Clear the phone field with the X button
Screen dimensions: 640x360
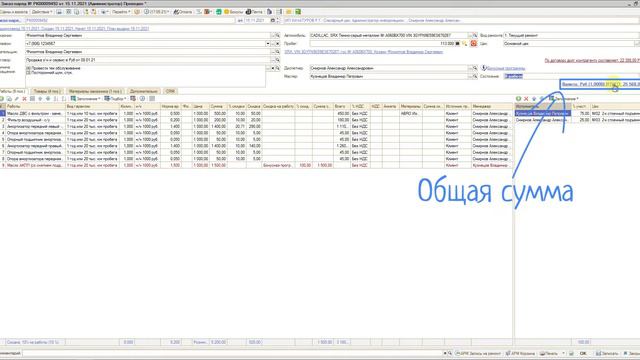278,44
